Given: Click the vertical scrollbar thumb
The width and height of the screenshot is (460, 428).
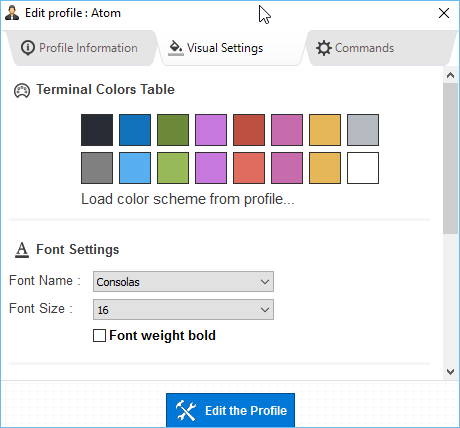Looking at the screenshot, I should click(x=450, y=158).
